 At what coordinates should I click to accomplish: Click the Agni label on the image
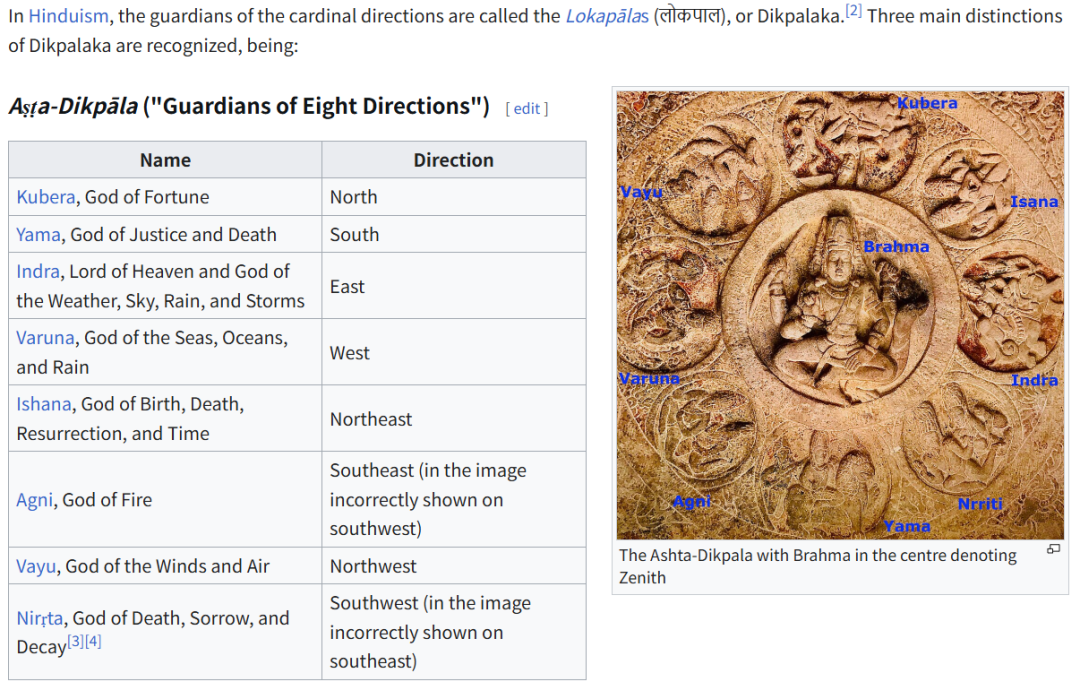[x=692, y=501]
